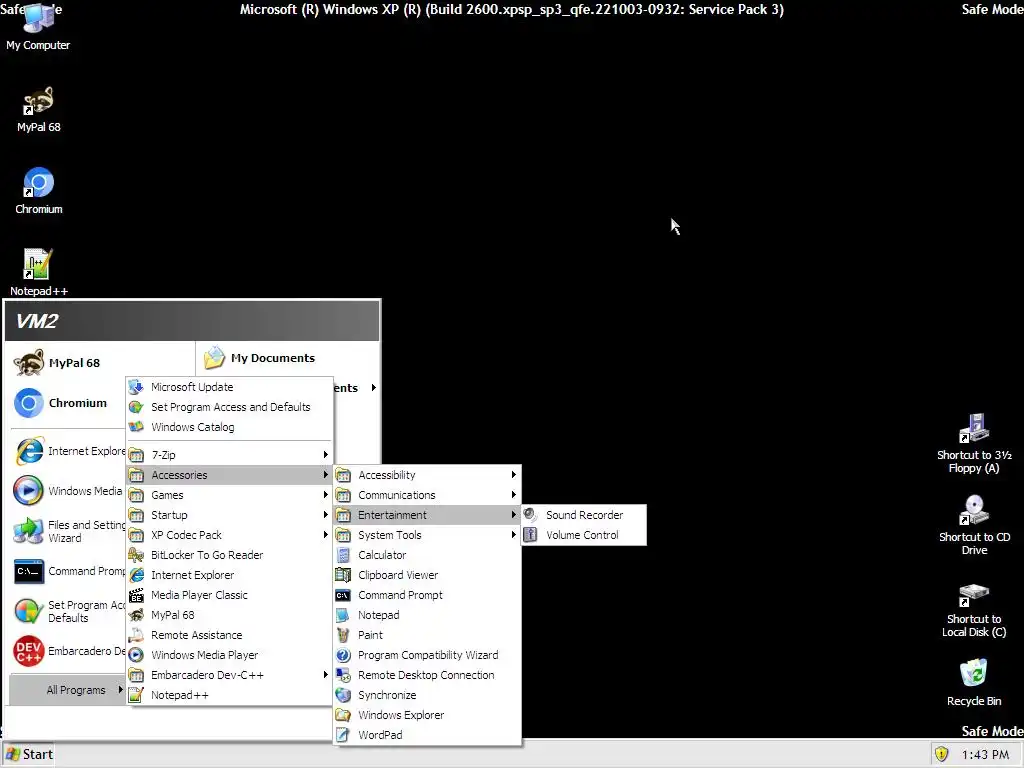
Task: Expand the System Tools submenu arrow
Action: click(513, 535)
